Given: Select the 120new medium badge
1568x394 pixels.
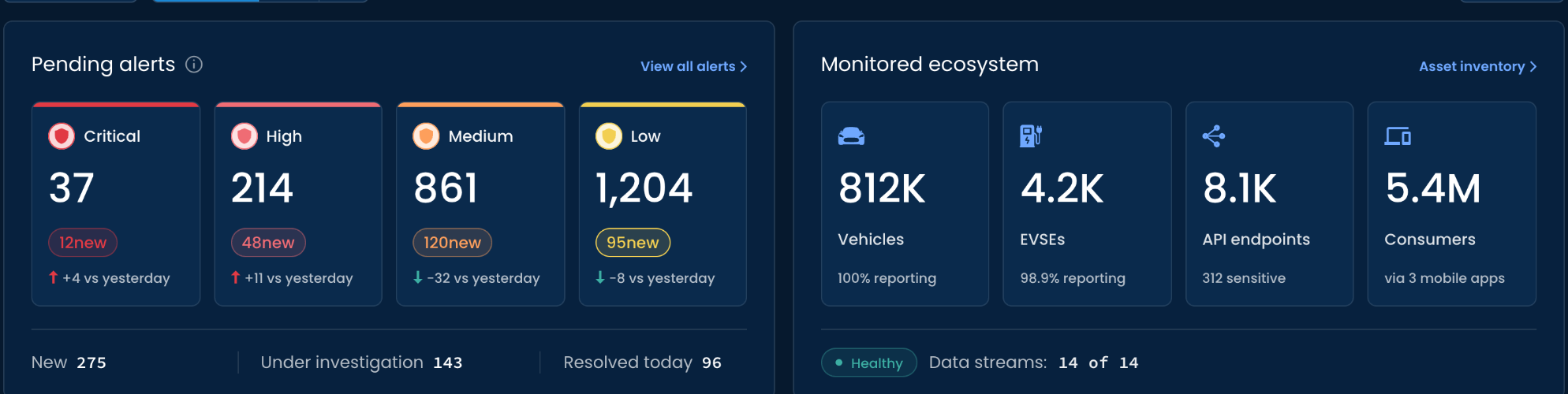Looking at the screenshot, I should coord(452,243).
